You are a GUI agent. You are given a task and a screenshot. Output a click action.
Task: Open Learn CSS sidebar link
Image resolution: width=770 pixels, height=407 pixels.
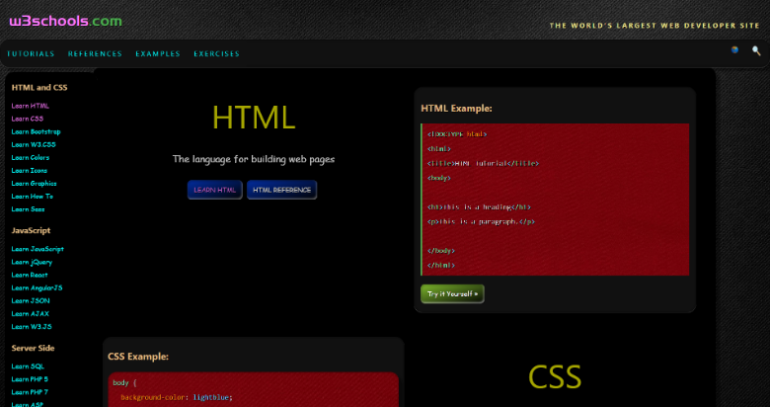[x=28, y=119]
